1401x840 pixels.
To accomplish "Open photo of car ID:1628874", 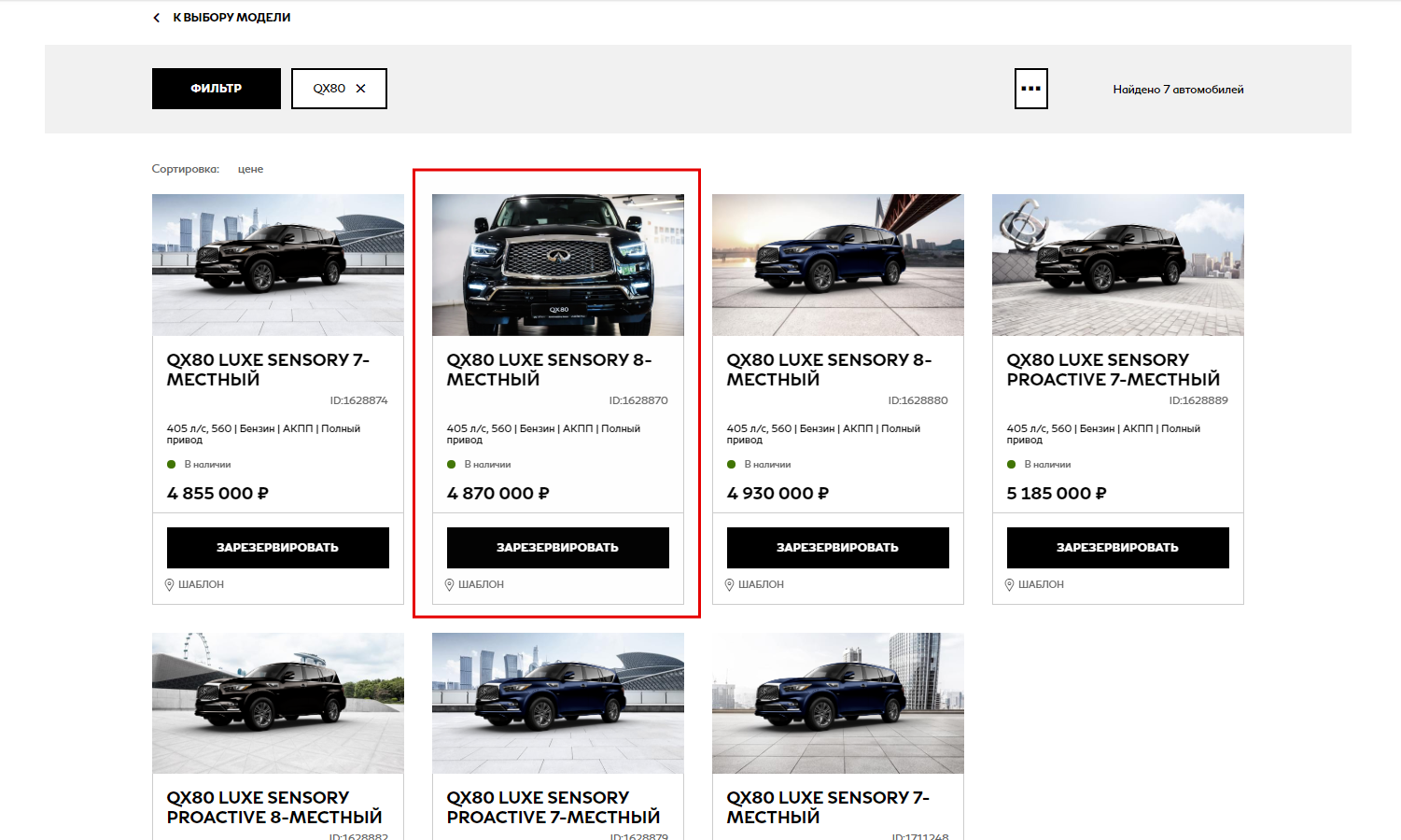I will 278,265.
